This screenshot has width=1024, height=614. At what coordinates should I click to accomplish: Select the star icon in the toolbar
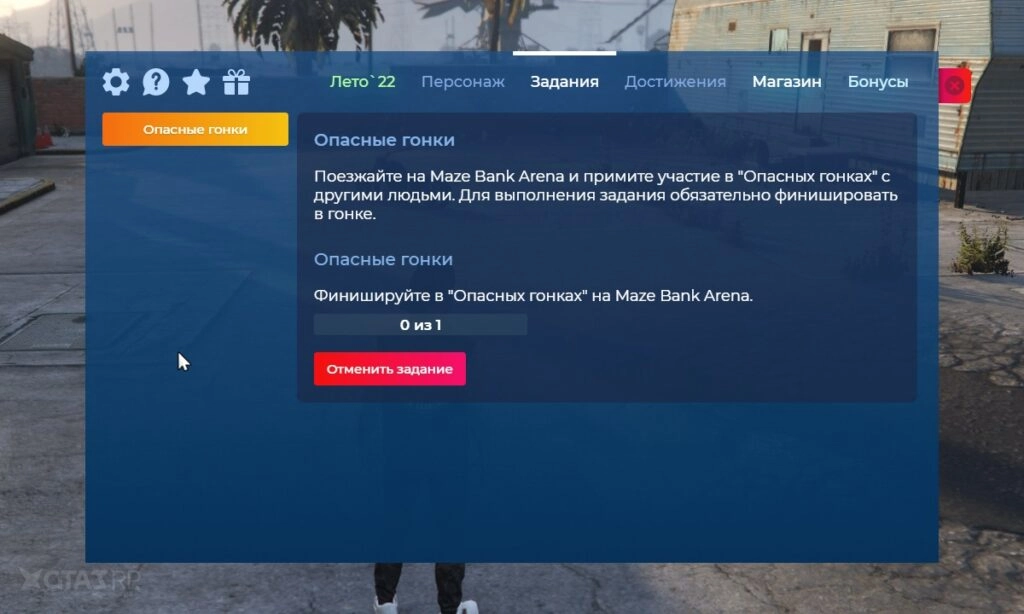(x=196, y=83)
